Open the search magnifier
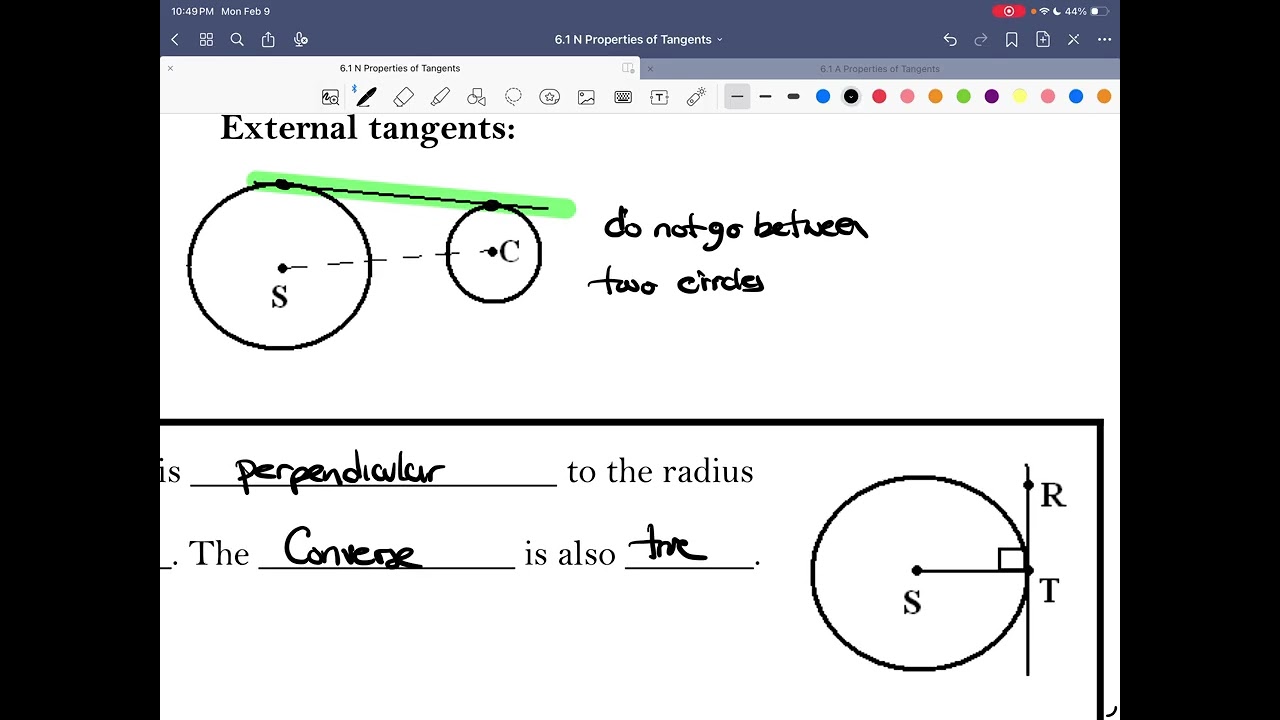Image resolution: width=1280 pixels, height=720 pixels. click(237, 40)
